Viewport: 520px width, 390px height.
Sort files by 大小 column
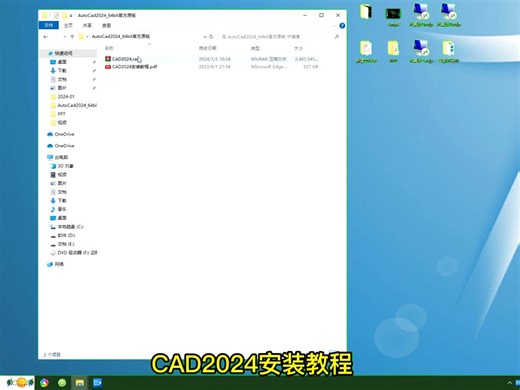(298, 48)
